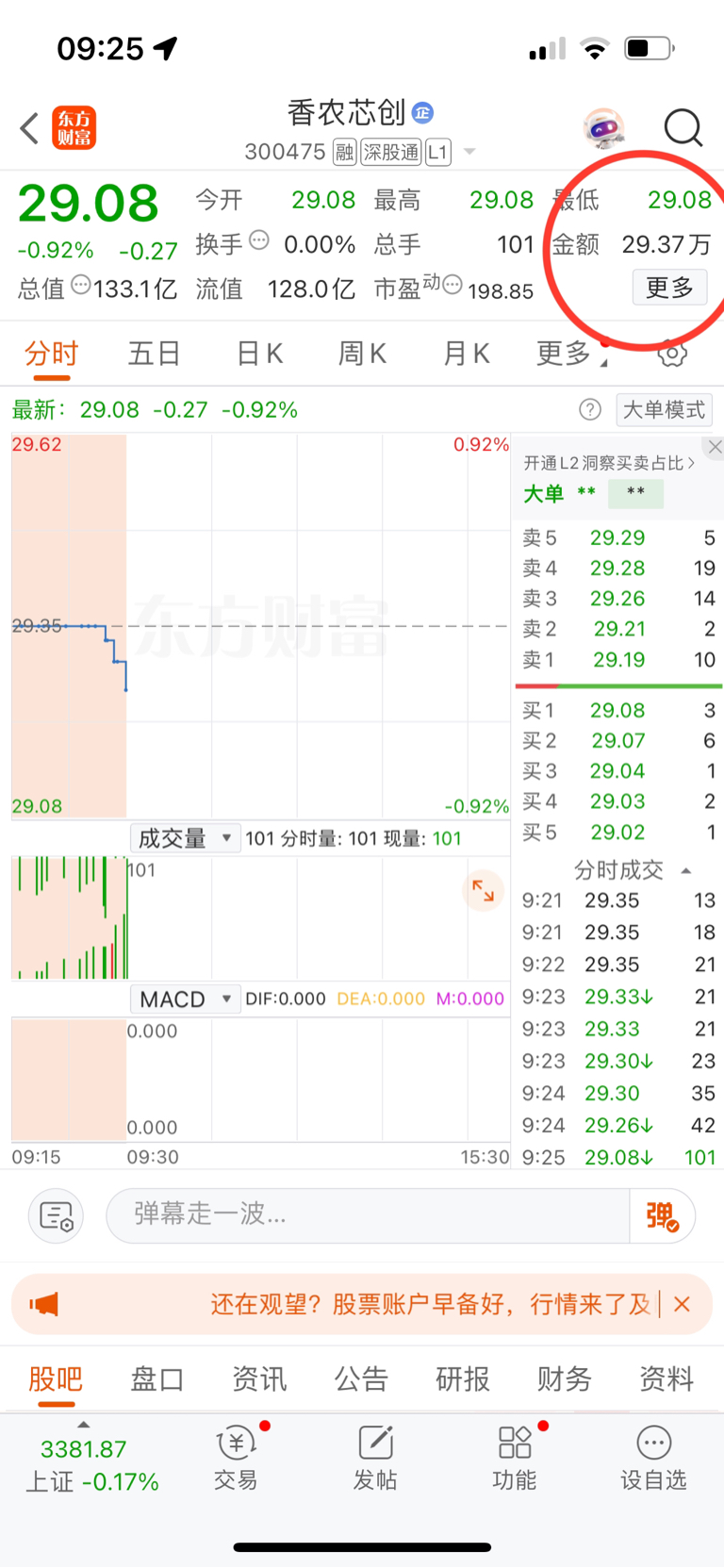Open the search magnifier icon
This screenshot has height=1568, width=724.
coord(683,128)
